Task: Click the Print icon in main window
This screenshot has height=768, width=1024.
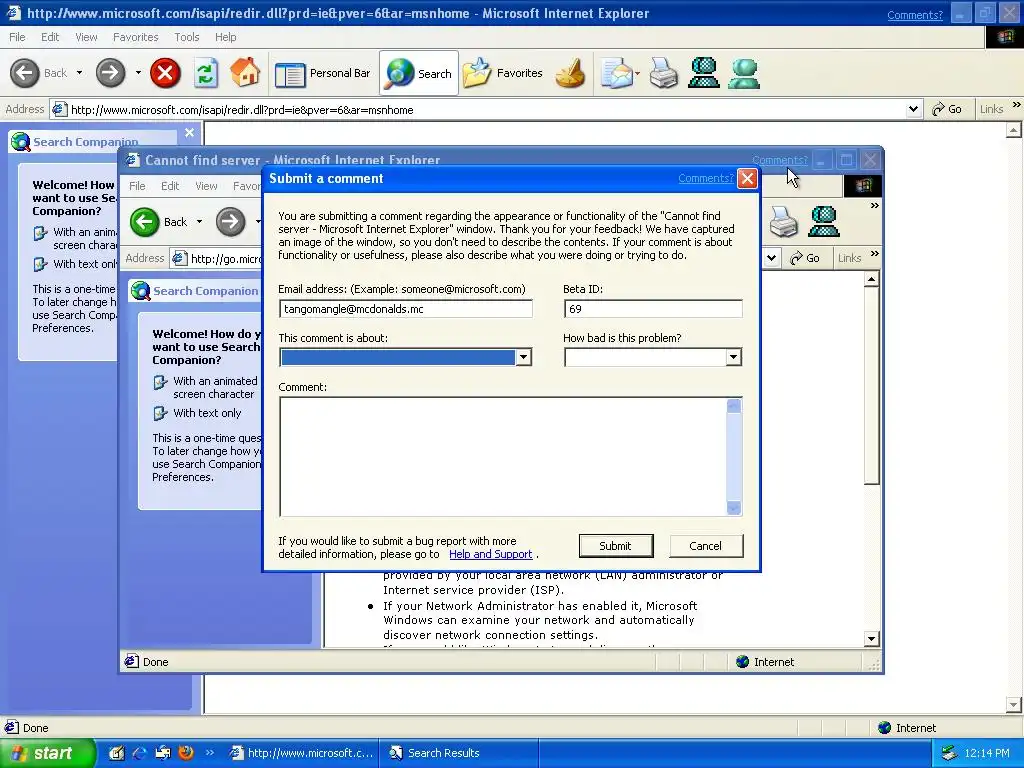Action: 664,73
